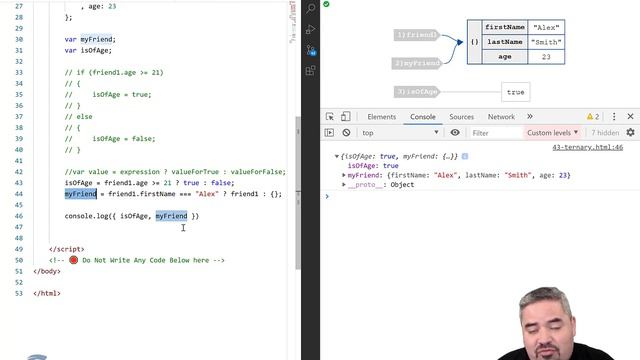Image resolution: width=640 pixels, height=360 pixels.
Task: Open the console settings gear
Action: pyautogui.click(x=630, y=133)
